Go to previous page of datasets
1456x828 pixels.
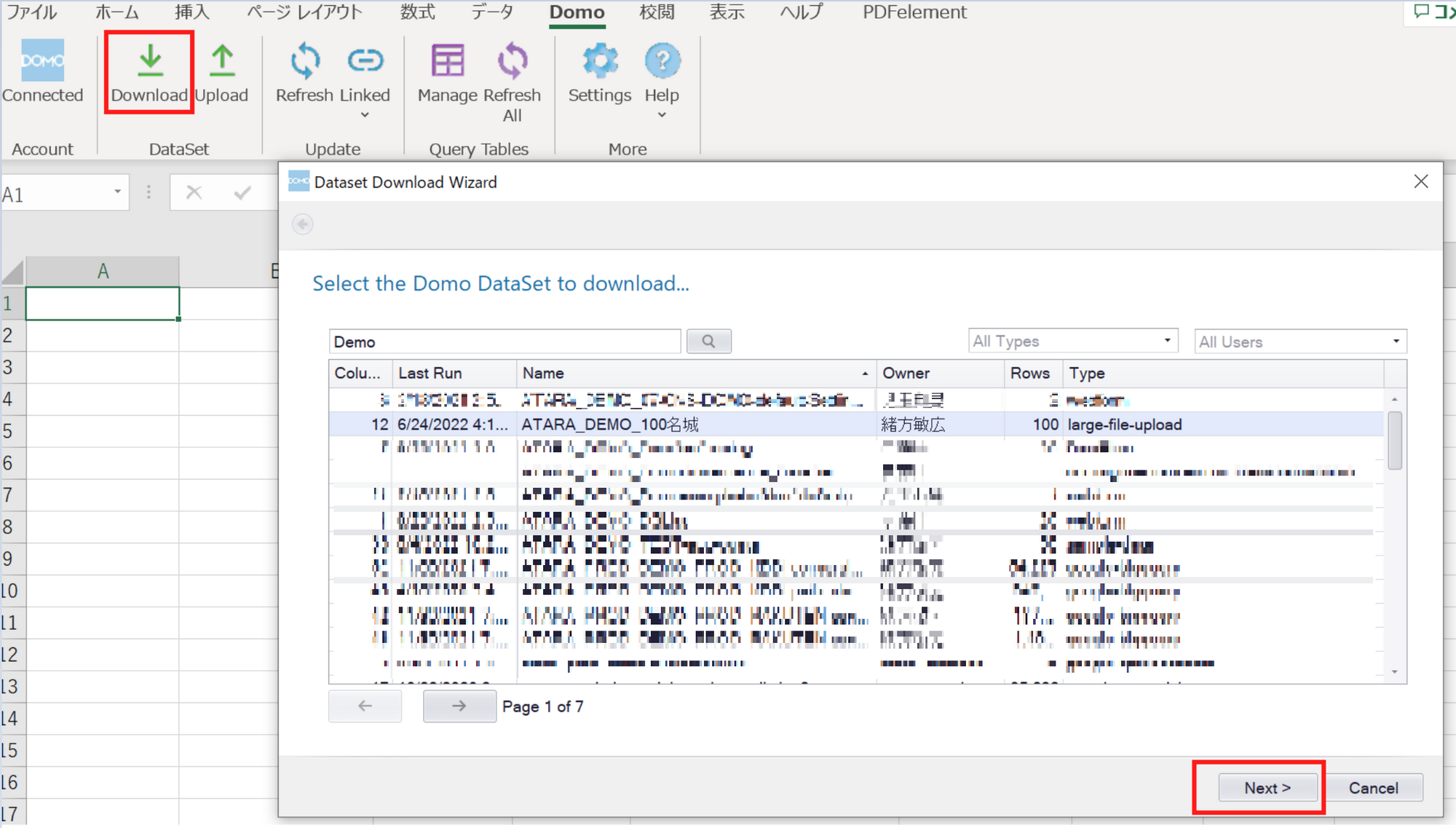click(x=365, y=706)
